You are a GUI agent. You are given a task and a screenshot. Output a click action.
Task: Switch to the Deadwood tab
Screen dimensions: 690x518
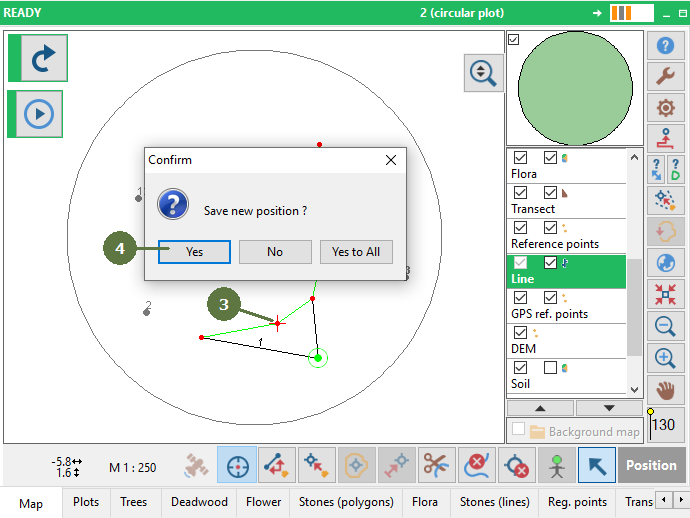click(199, 502)
